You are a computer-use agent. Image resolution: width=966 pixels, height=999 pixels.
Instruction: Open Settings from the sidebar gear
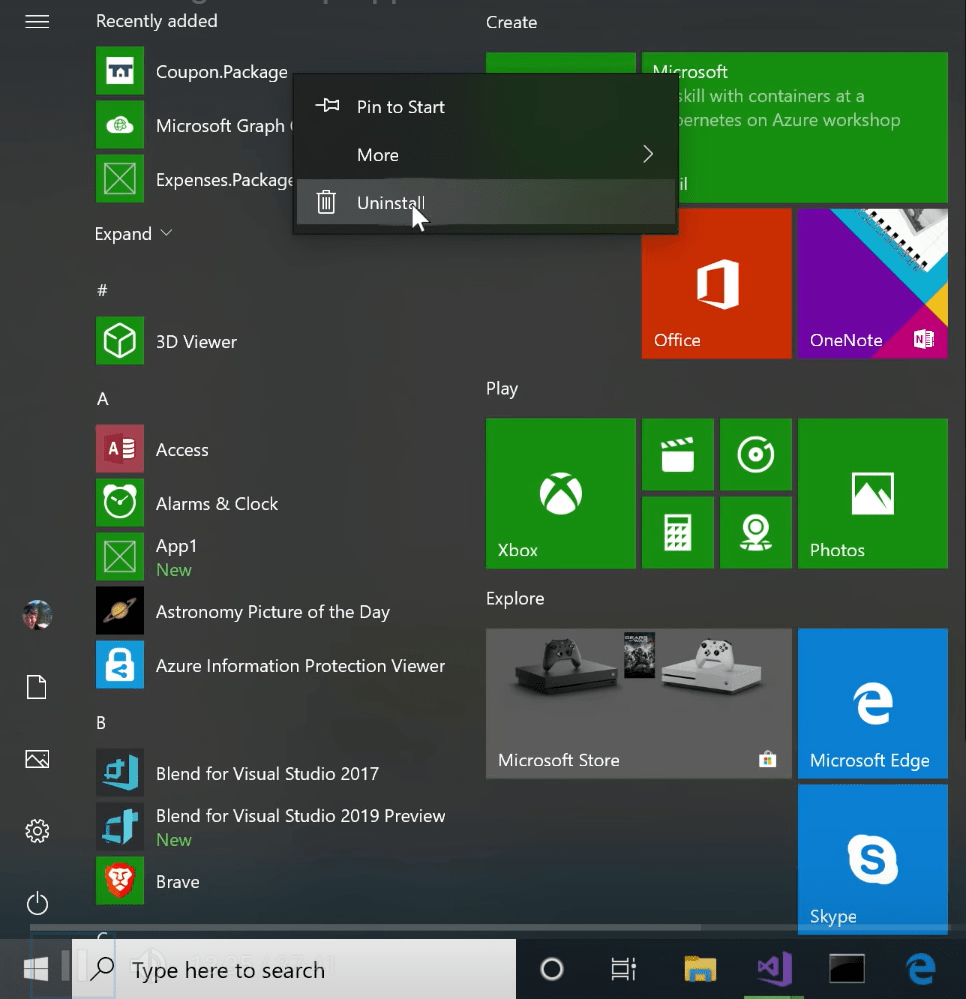[x=37, y=830]
